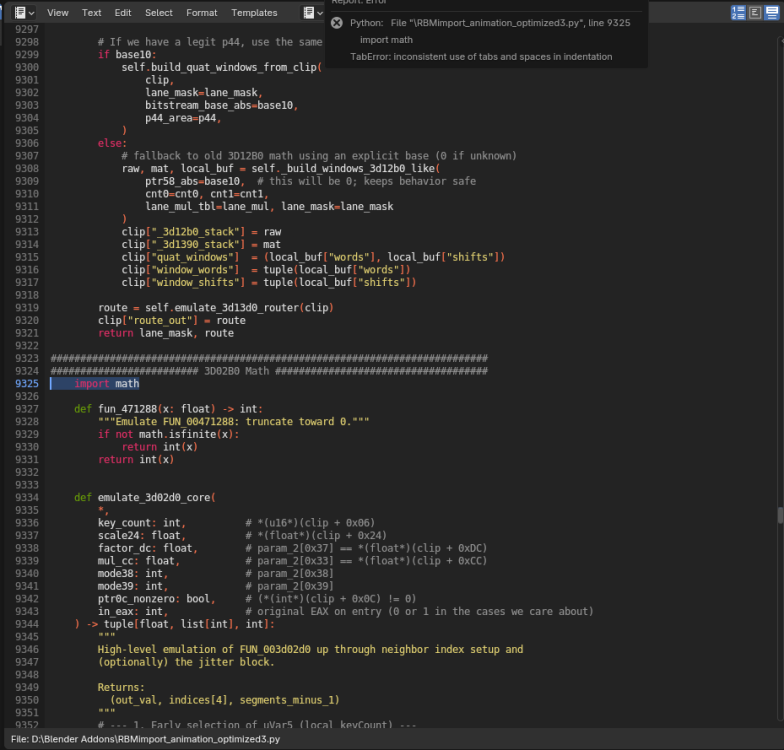784x750 pixels.
Task: Click the 'else:' keyword on line 9306
Action: (112, 143)
